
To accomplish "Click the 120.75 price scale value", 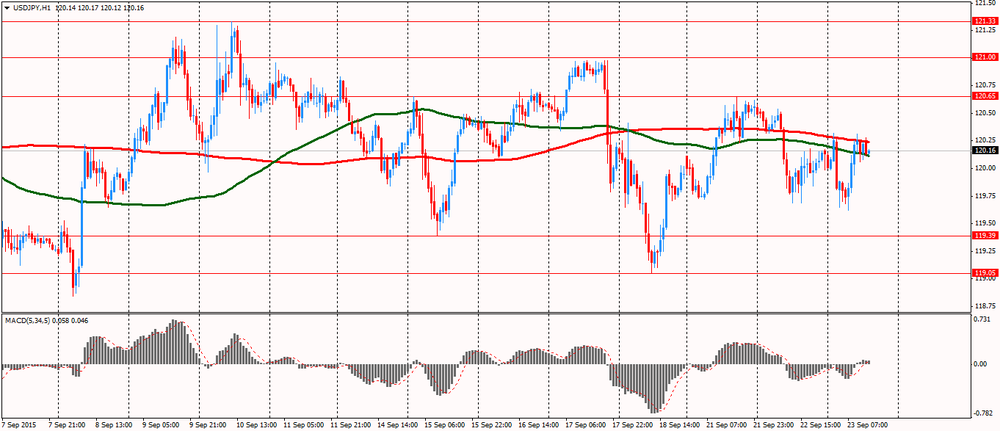I will (985, 85).
